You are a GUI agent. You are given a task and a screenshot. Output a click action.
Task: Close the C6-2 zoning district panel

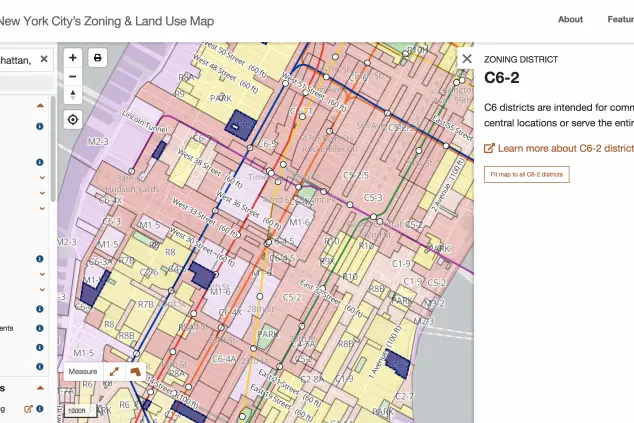pyautogui.click(x=467, y=59)
